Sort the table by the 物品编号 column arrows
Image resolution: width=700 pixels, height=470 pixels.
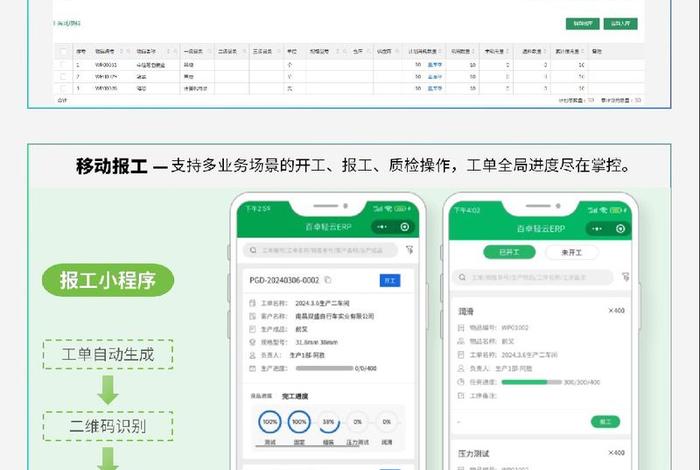click(121, 52)
